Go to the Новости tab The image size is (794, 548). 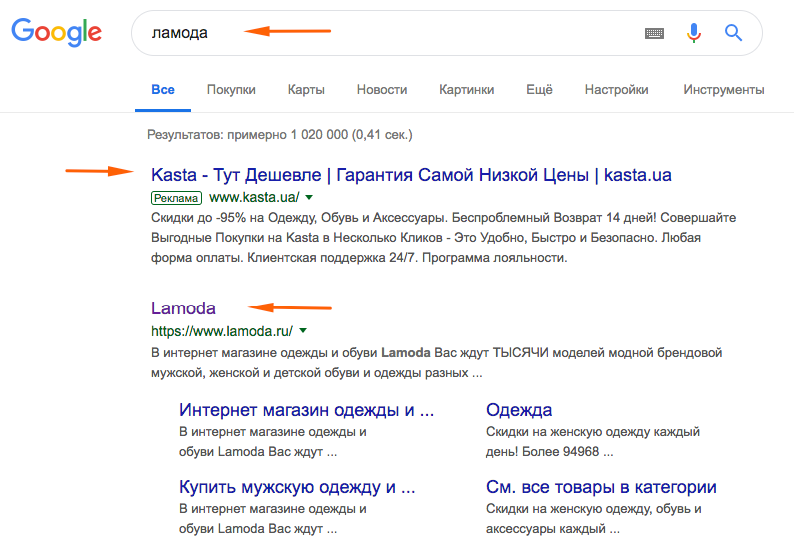381,90
